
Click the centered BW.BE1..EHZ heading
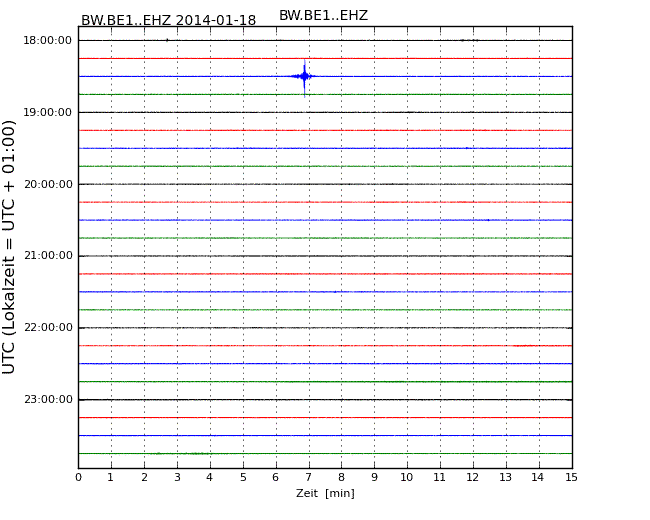click(323, 15)
